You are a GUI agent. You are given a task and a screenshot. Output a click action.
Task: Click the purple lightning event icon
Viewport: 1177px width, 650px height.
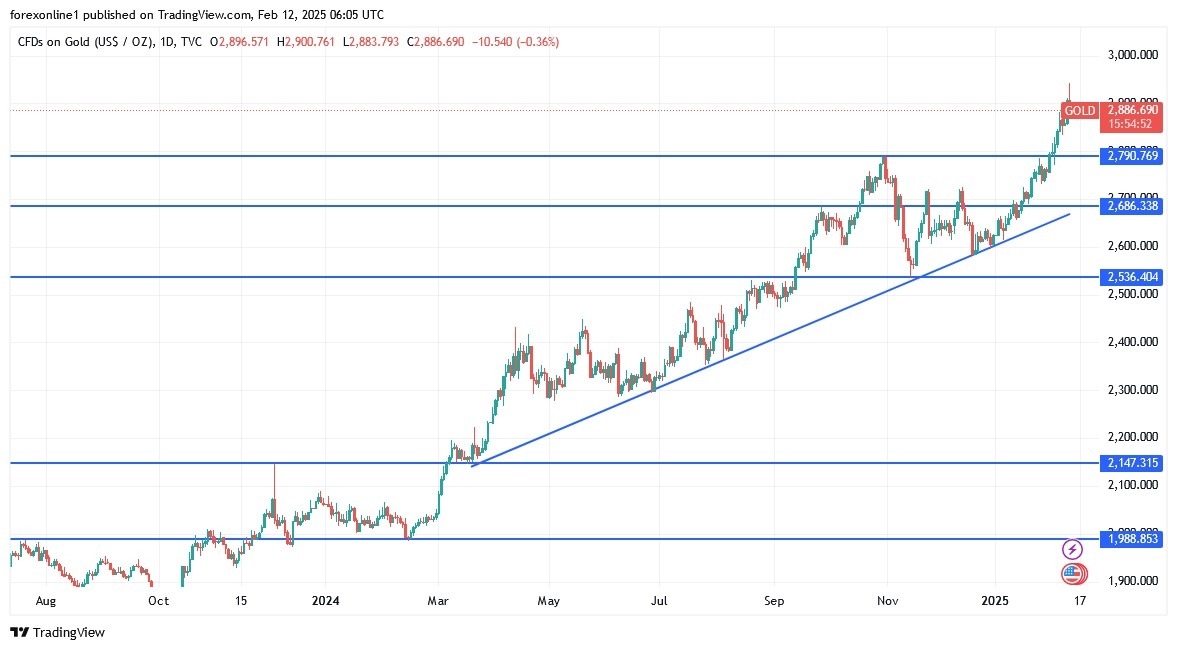(x=1072, y=549)
